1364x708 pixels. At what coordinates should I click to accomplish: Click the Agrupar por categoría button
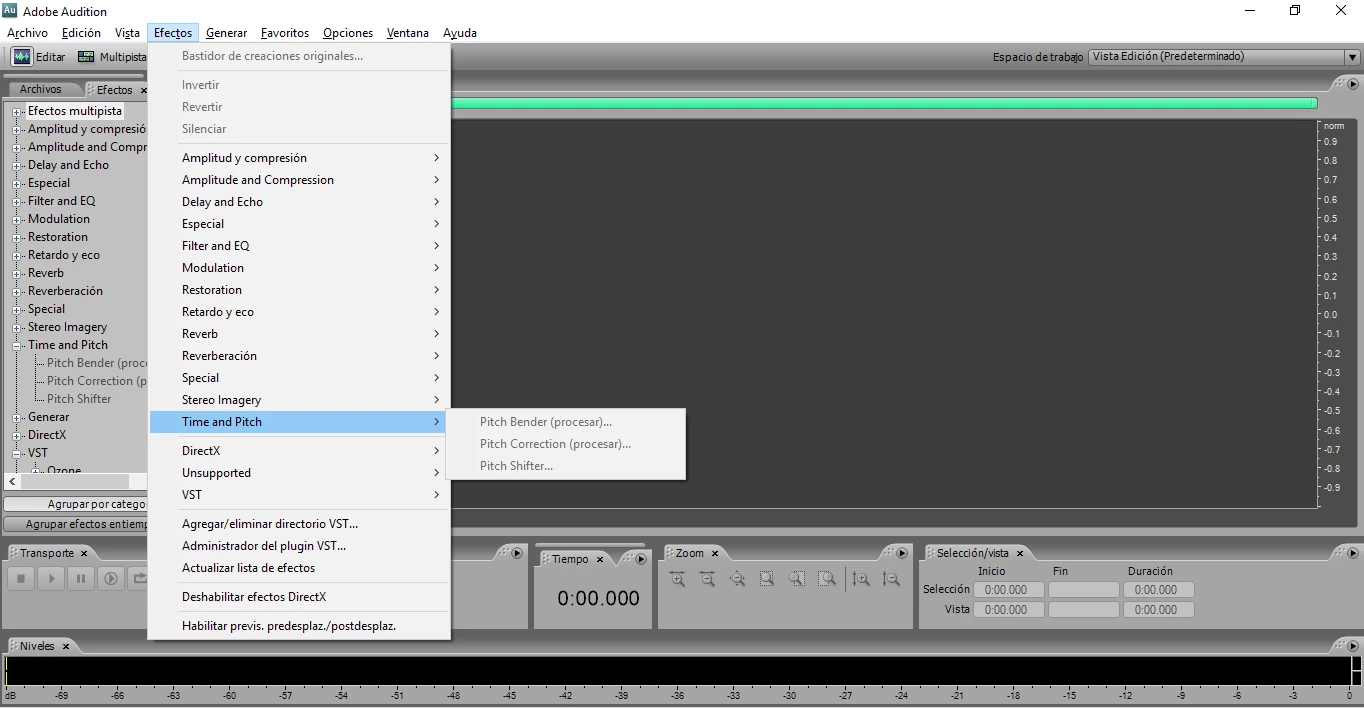click(76, 505)
